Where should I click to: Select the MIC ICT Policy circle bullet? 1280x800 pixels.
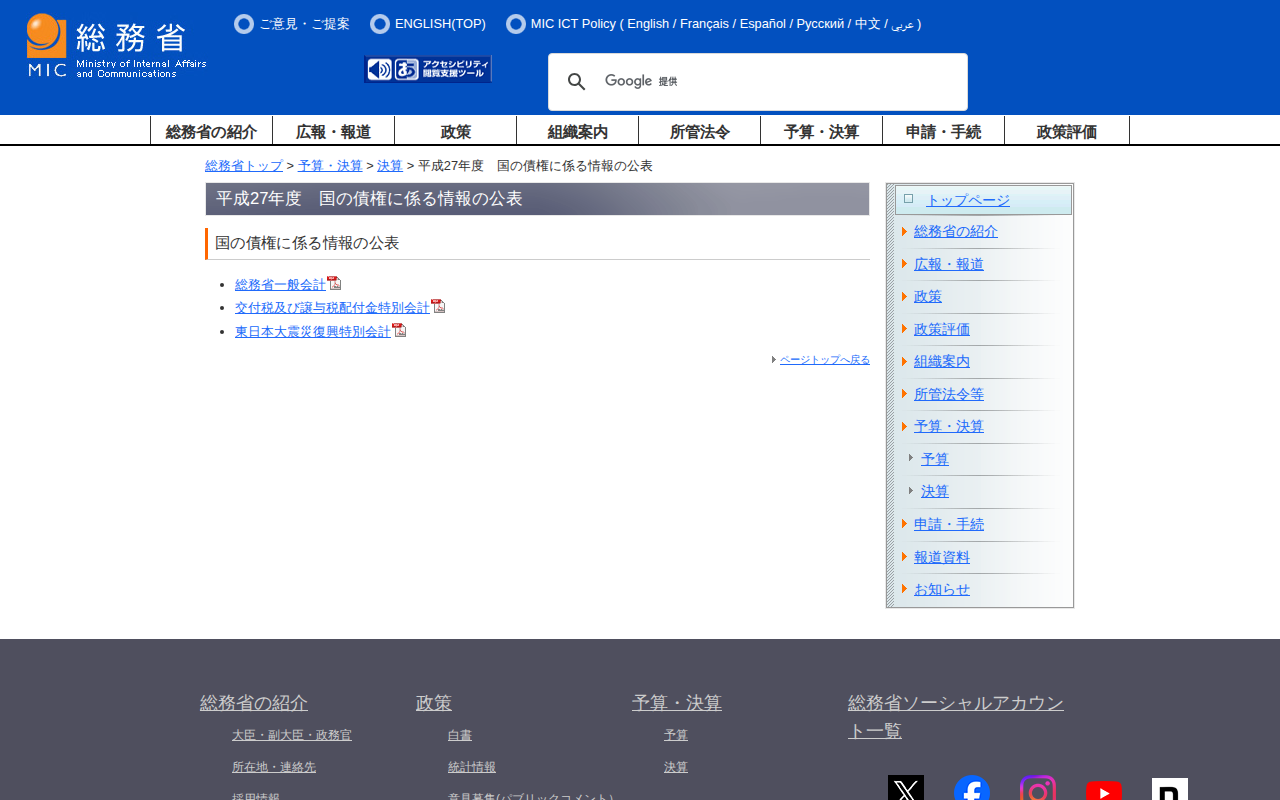[x=515, y=24]
